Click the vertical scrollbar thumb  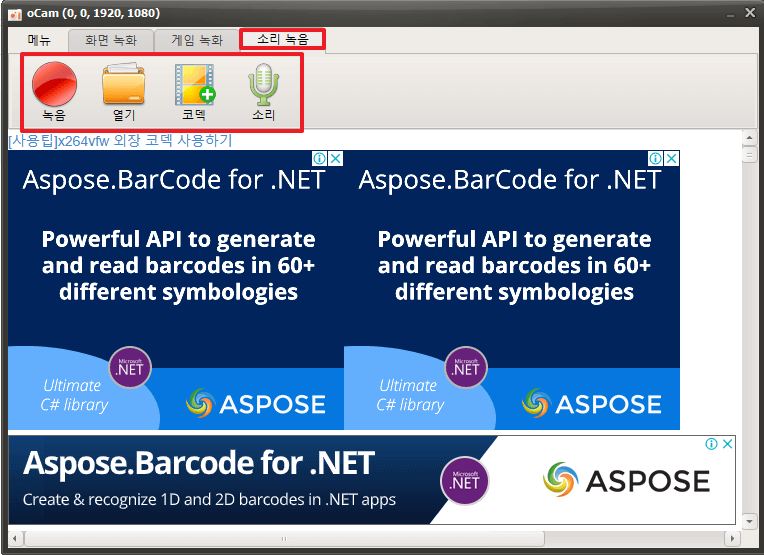[x=749, y=155]
